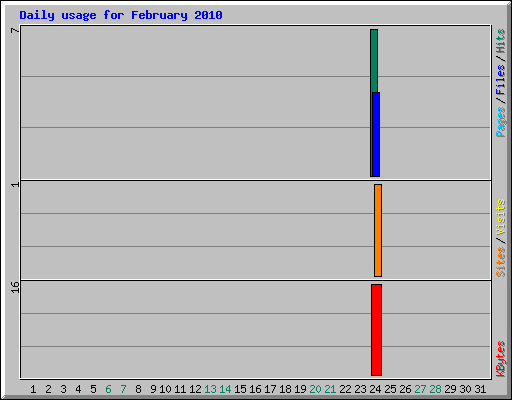Click green weekend day 13 on the x-axis

[210, 389]
